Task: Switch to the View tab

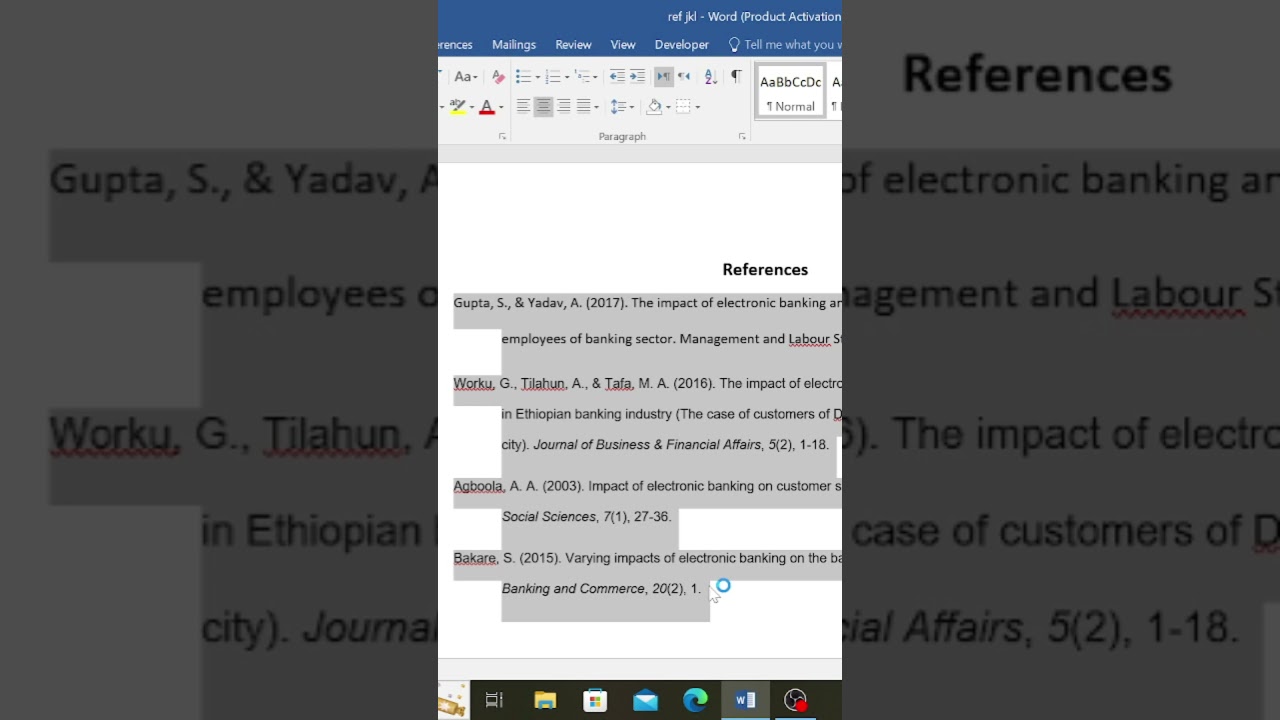Action: pos(623,44)
